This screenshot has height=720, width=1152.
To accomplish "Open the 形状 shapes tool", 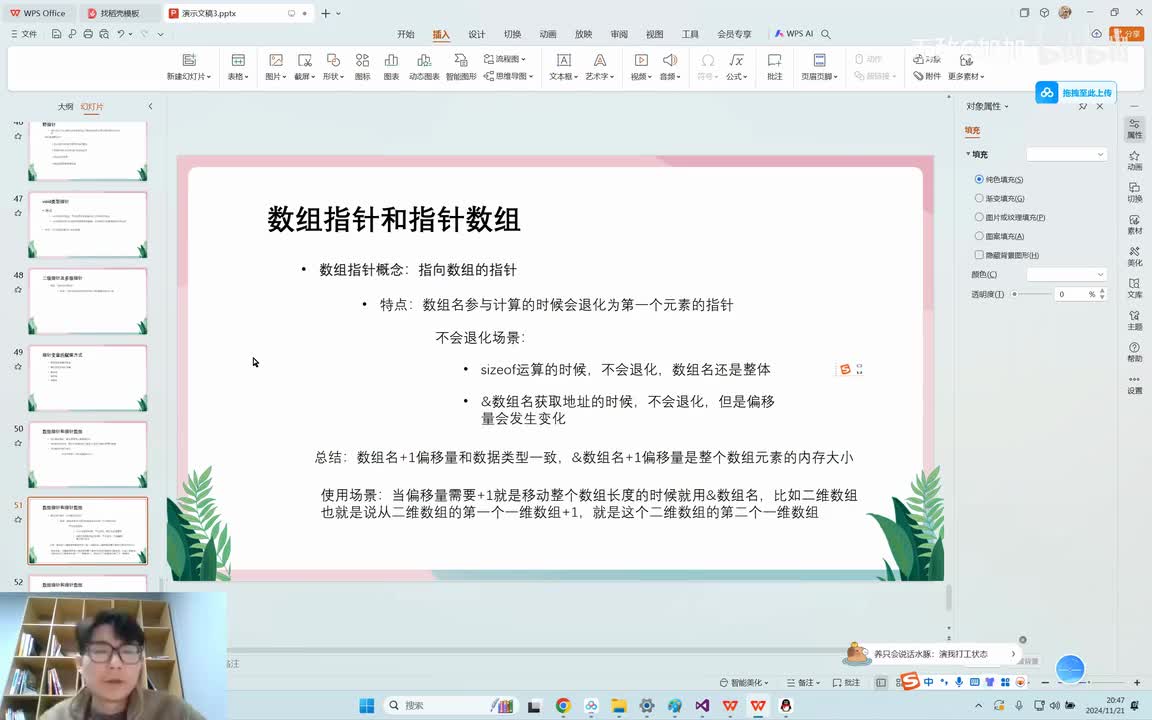I will [334, 66].
